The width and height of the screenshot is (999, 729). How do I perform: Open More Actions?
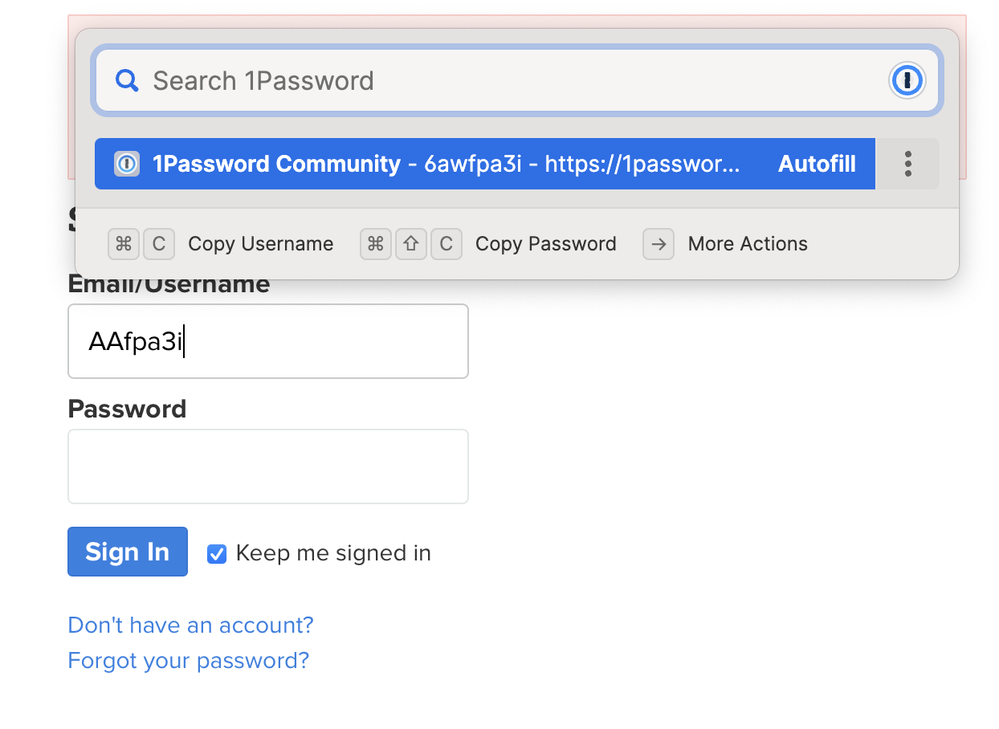click(747, 244)
